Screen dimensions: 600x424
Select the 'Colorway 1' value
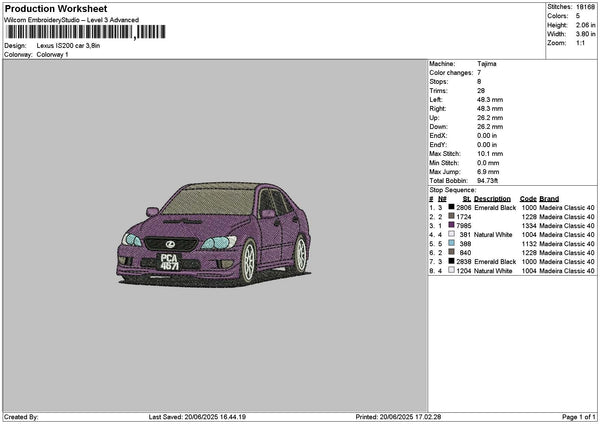click(52, 55)
